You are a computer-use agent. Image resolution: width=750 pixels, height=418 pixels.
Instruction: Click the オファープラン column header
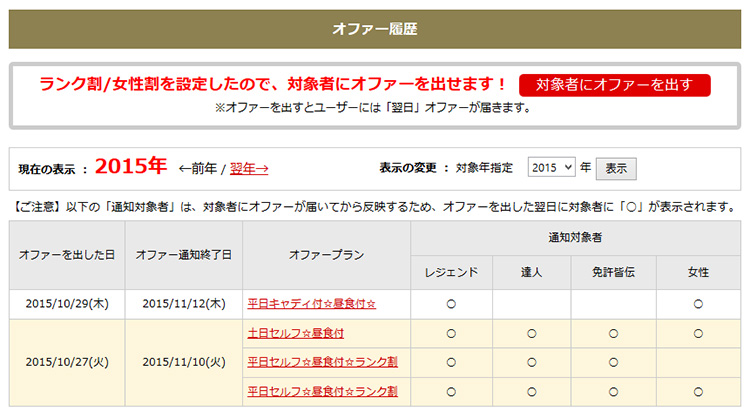[326, 255]
